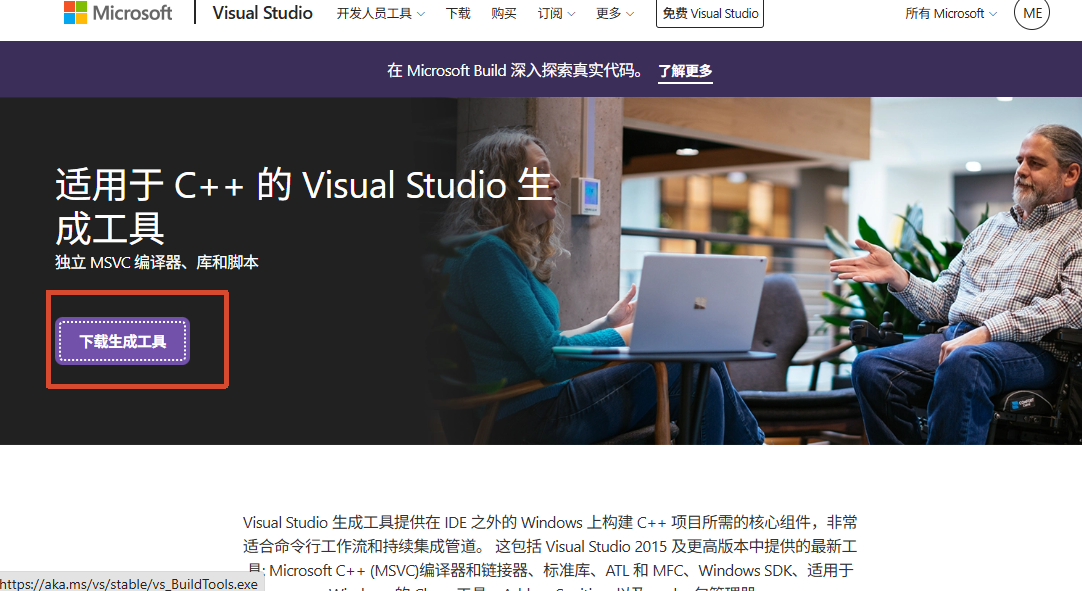Expand the 订阅 dropdown
This screenshot has height=591, width=1082.
556,14
